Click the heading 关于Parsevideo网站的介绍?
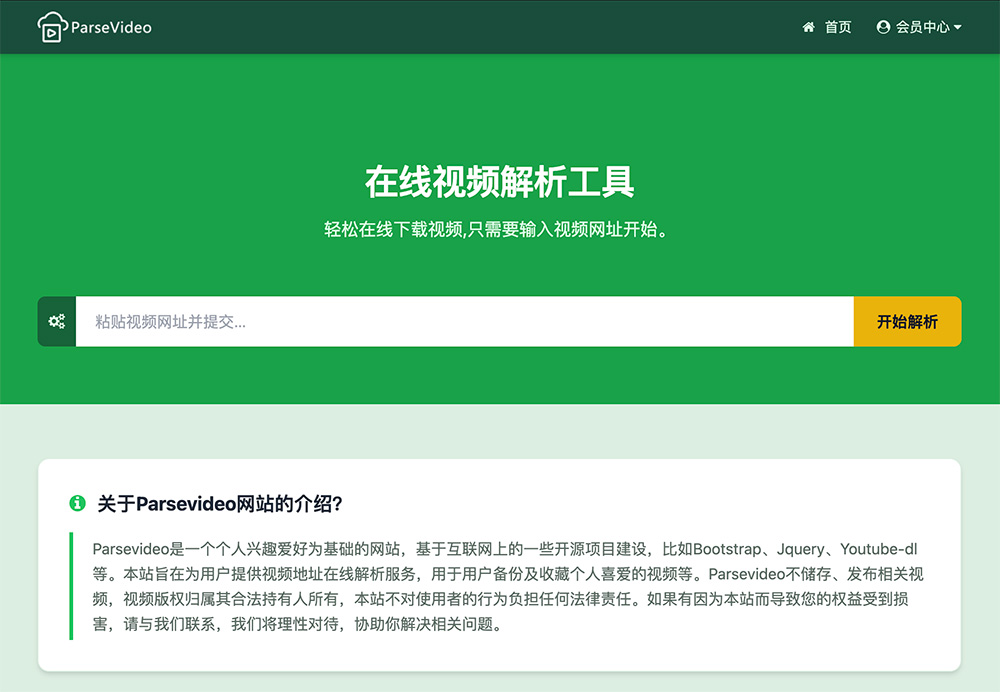 pyautogui.click(x=220, y=504)
